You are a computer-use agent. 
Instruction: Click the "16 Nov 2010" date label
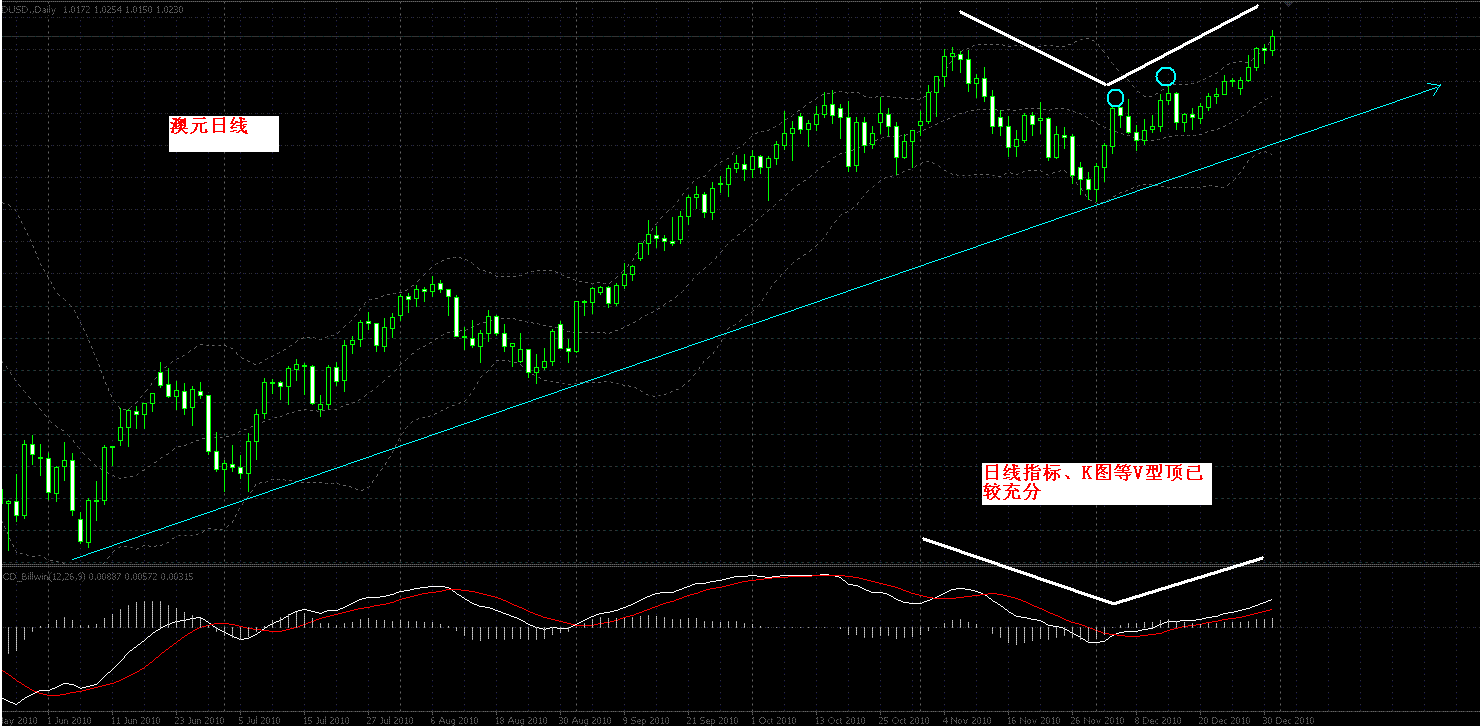(1033, 720)
